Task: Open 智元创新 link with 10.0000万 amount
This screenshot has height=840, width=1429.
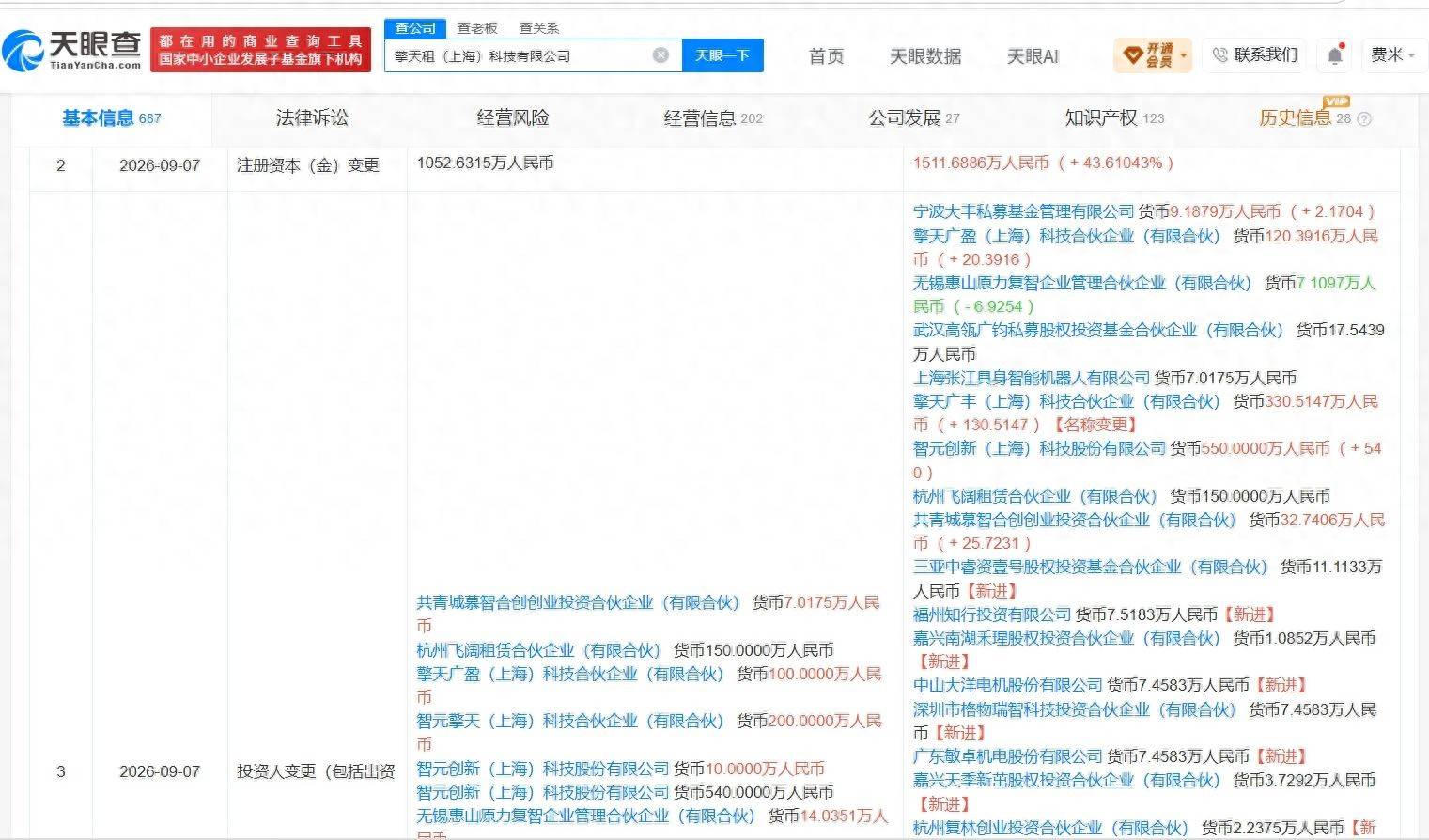Action: coord(543,769)
